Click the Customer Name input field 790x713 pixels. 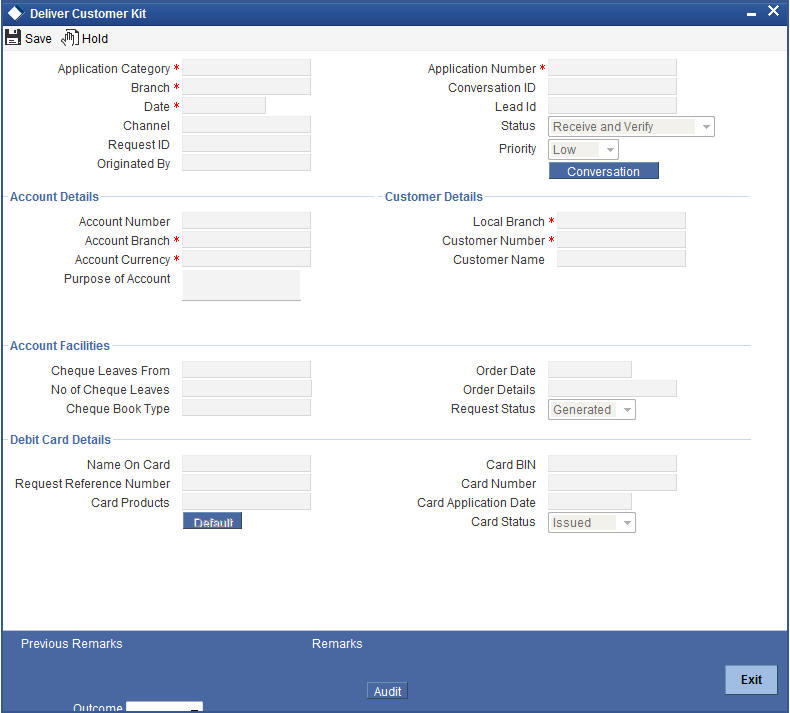(621, 259)
